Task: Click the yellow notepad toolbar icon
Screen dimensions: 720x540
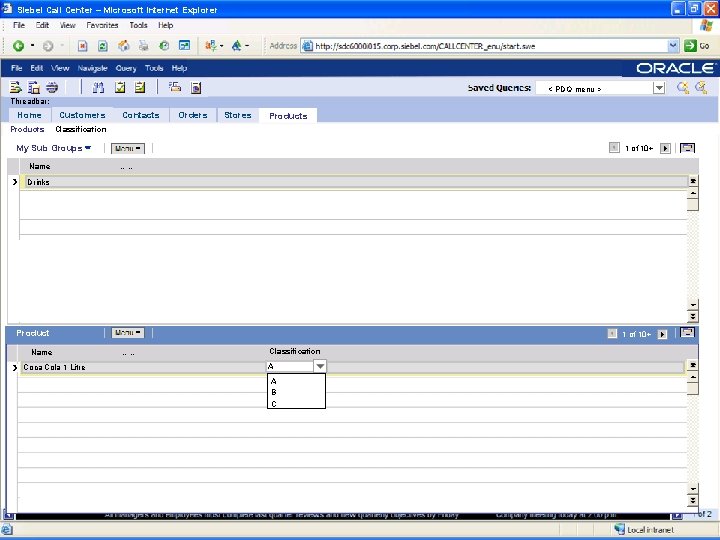Action: 140,87
